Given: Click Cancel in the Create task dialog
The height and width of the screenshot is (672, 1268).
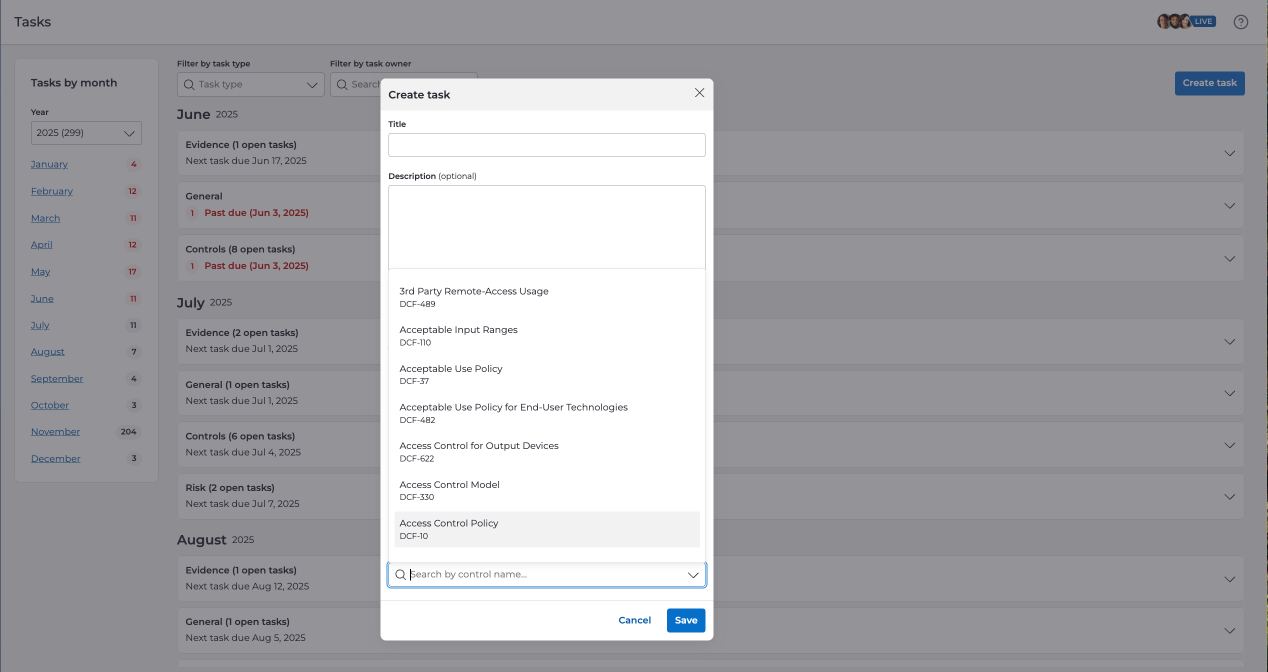Looking at the screenshot, I should 635,620.
